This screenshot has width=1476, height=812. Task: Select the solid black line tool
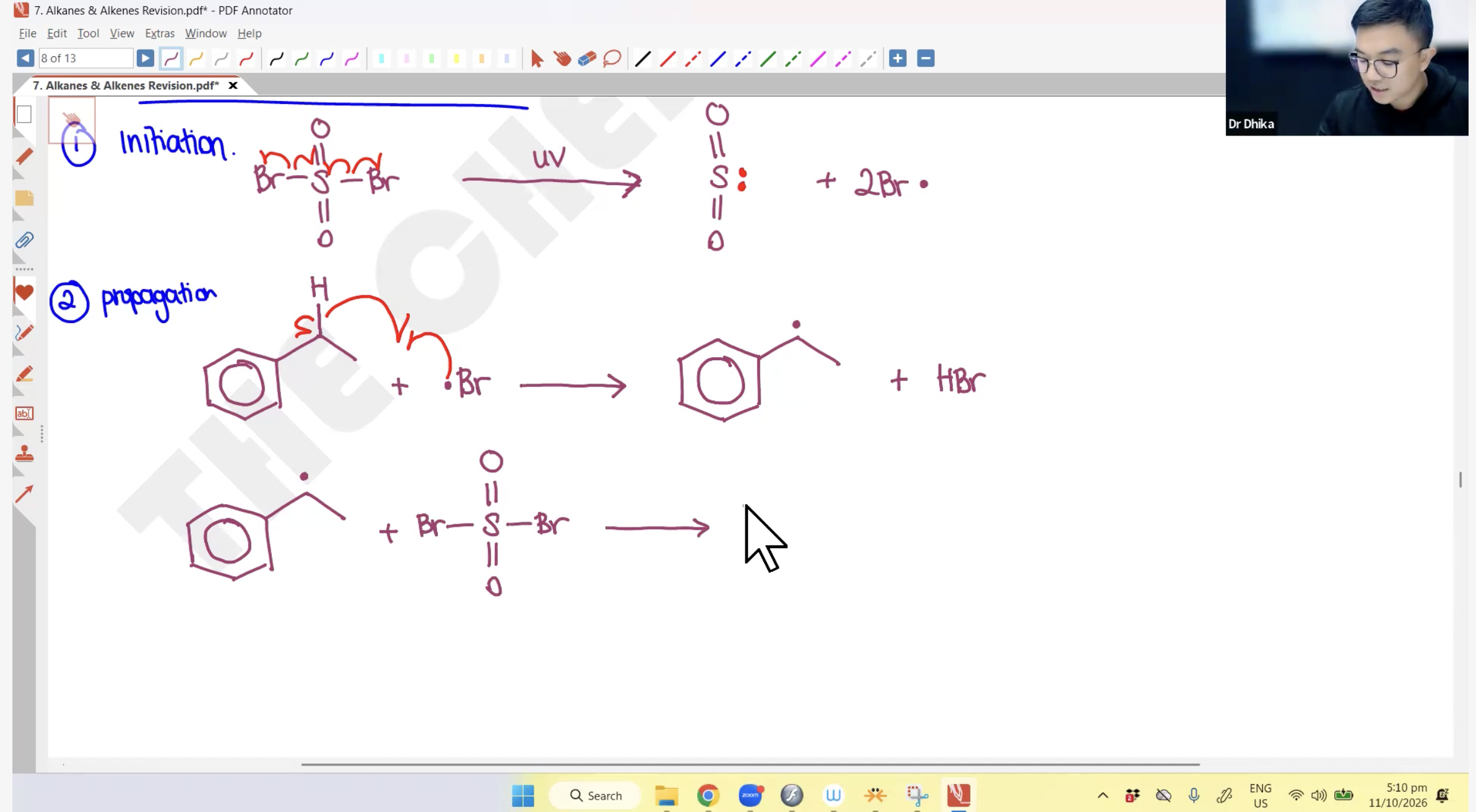(x=643, y=59)
